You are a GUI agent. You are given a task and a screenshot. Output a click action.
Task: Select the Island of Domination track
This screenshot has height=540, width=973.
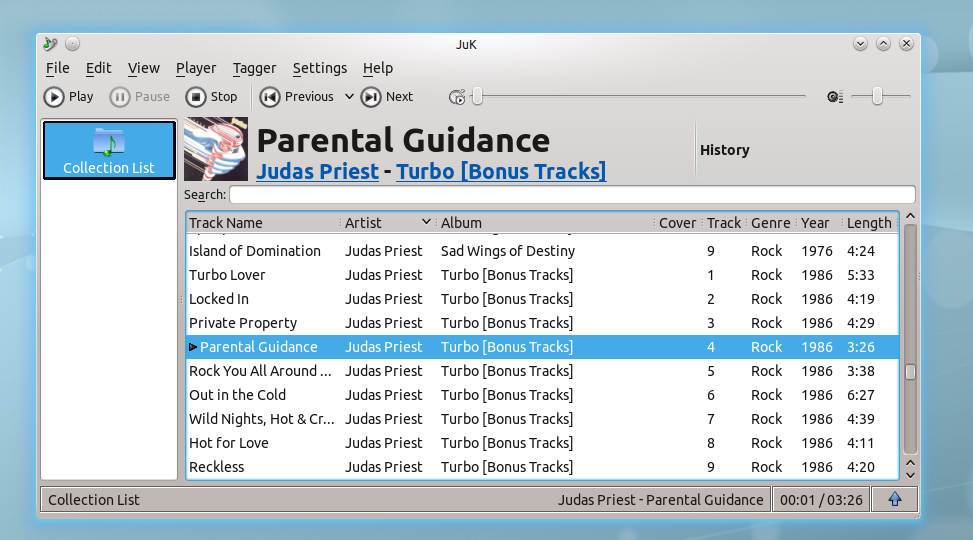coord(542,251)
